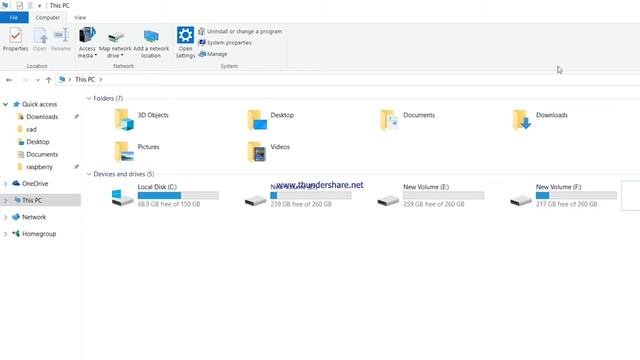640x360 pixels.
Task: Select the Pictures folder icon
Action: [124, 151]
